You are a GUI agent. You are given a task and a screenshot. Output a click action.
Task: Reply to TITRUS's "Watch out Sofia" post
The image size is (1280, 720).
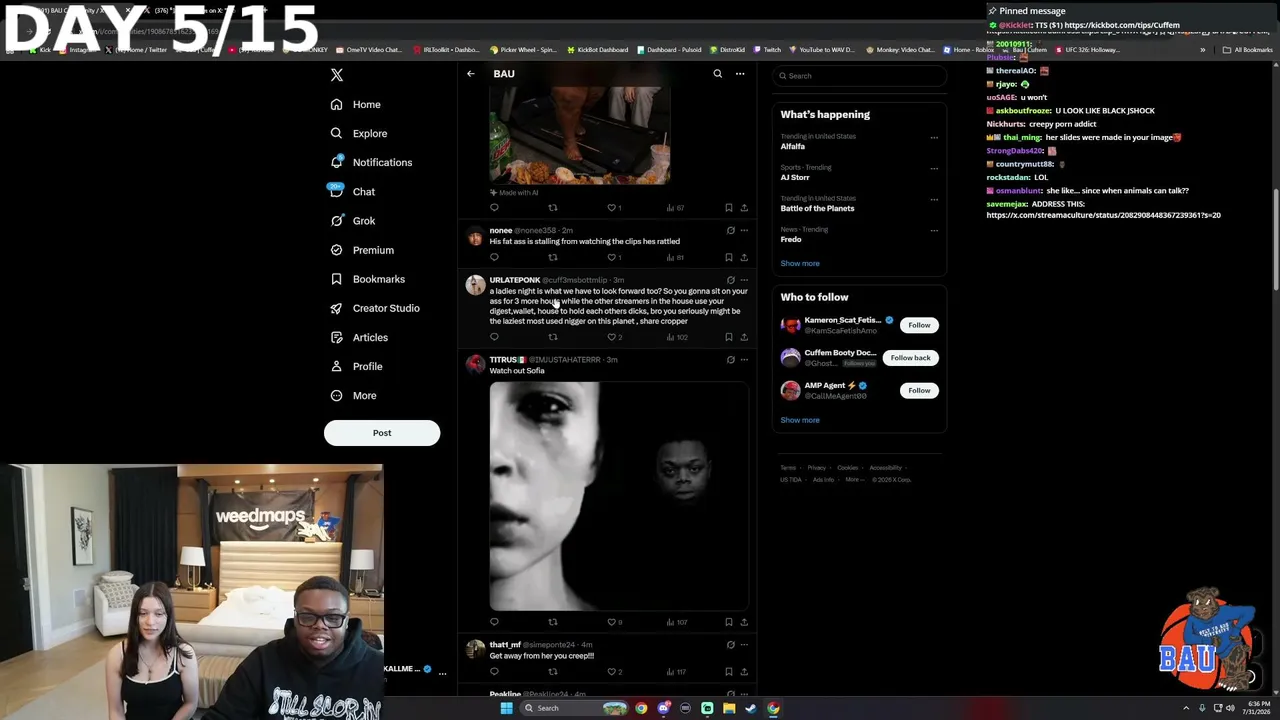494,622
